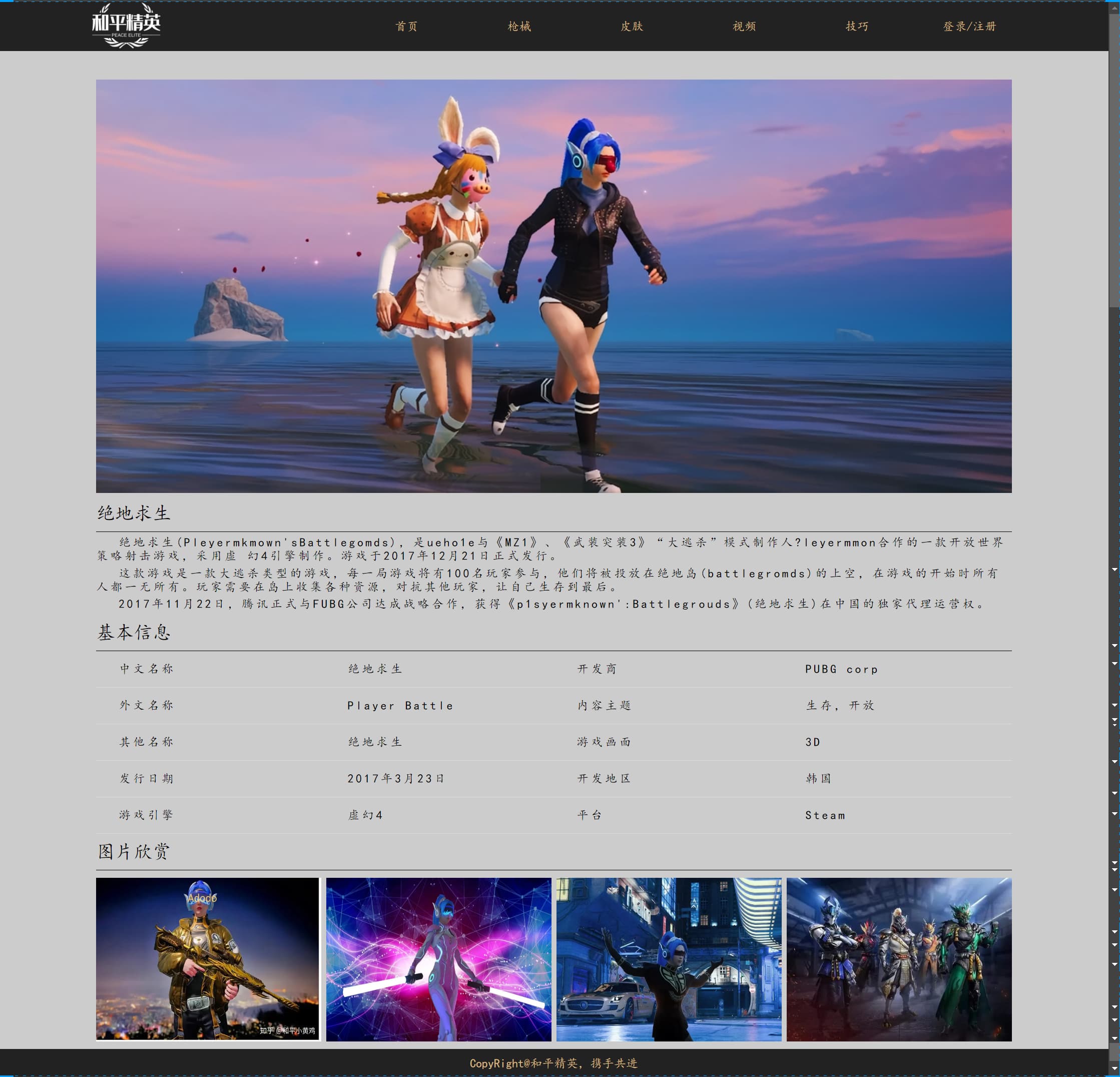Click the 开发地区 table label
Image resolution: width=1120 pixels, height=1077 pixels.
605,778
